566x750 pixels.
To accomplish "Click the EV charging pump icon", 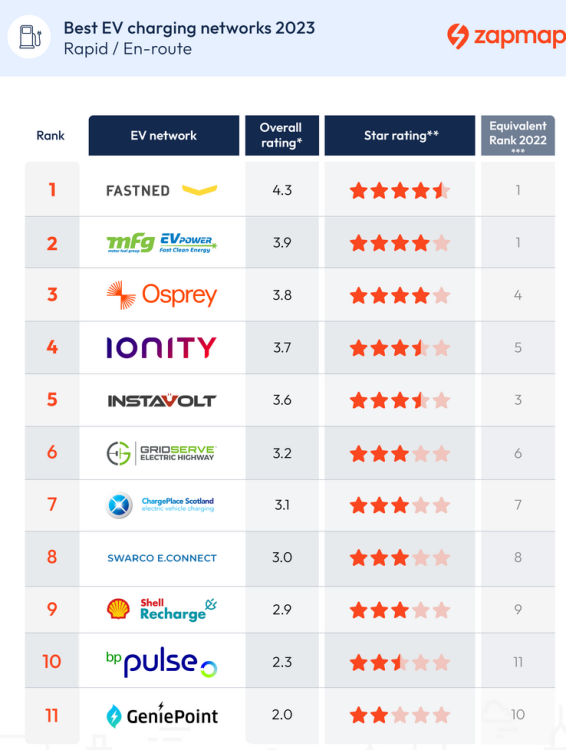I will click(x=29, y=37).
